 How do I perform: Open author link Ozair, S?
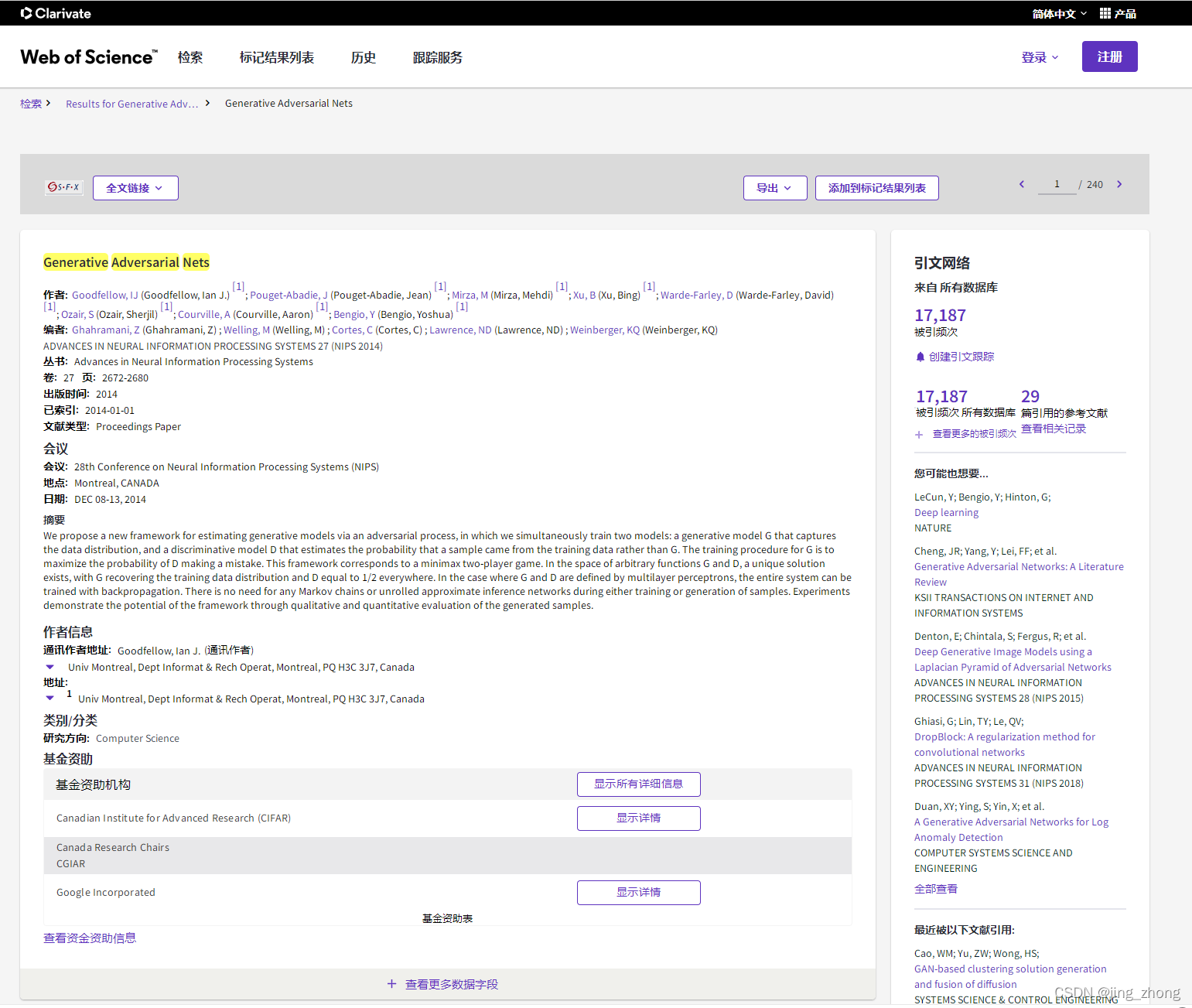77,314
